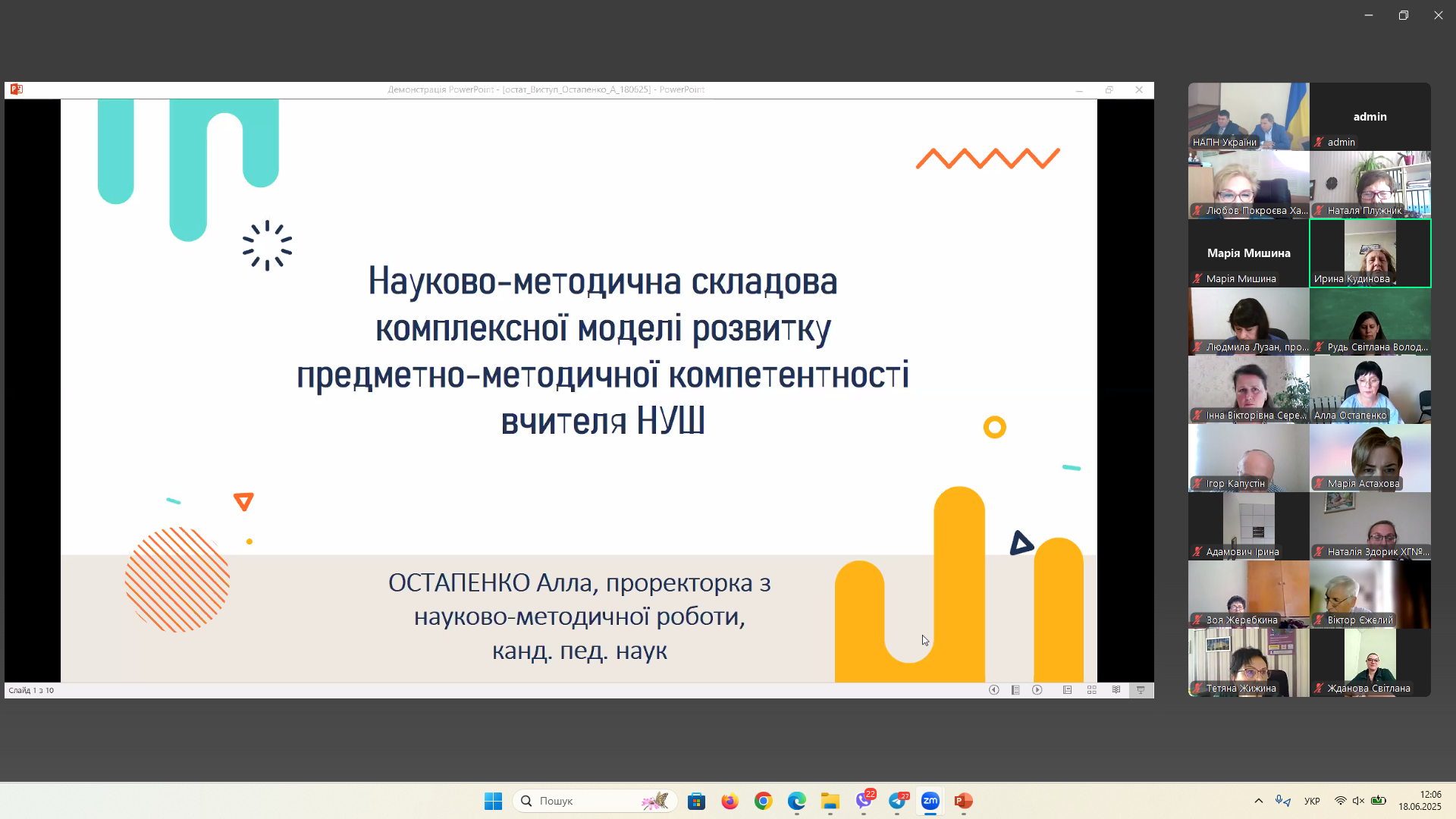Open the Windows Start menu
Image resolution: width=1456 pixels, height=819 pixels.
click(x=493, y=801)
